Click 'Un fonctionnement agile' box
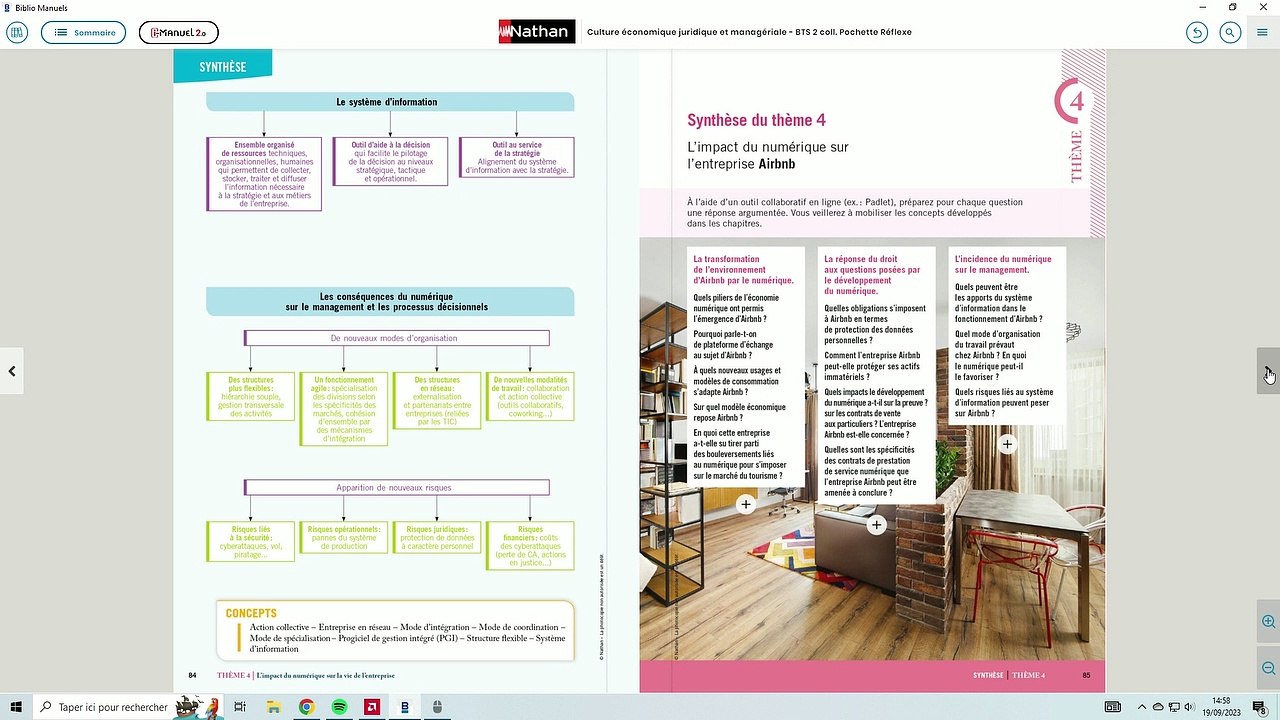The width and height of the screenshot is (1280, 720). [344, 409]
